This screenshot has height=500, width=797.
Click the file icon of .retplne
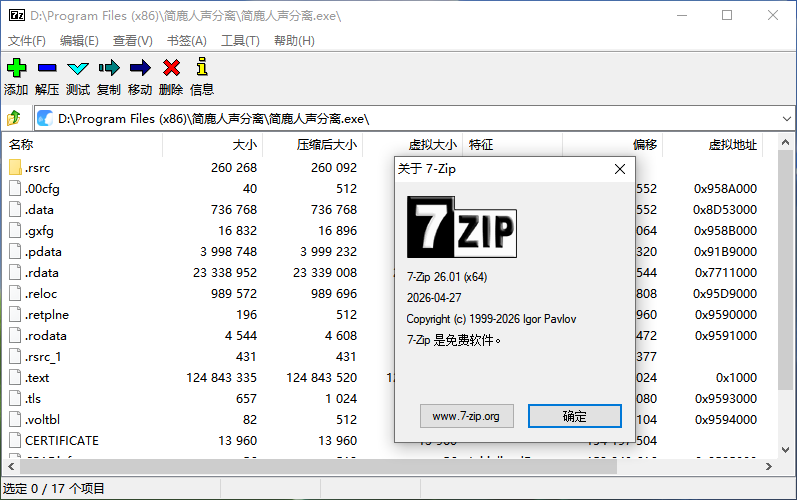tap(15, 315)
